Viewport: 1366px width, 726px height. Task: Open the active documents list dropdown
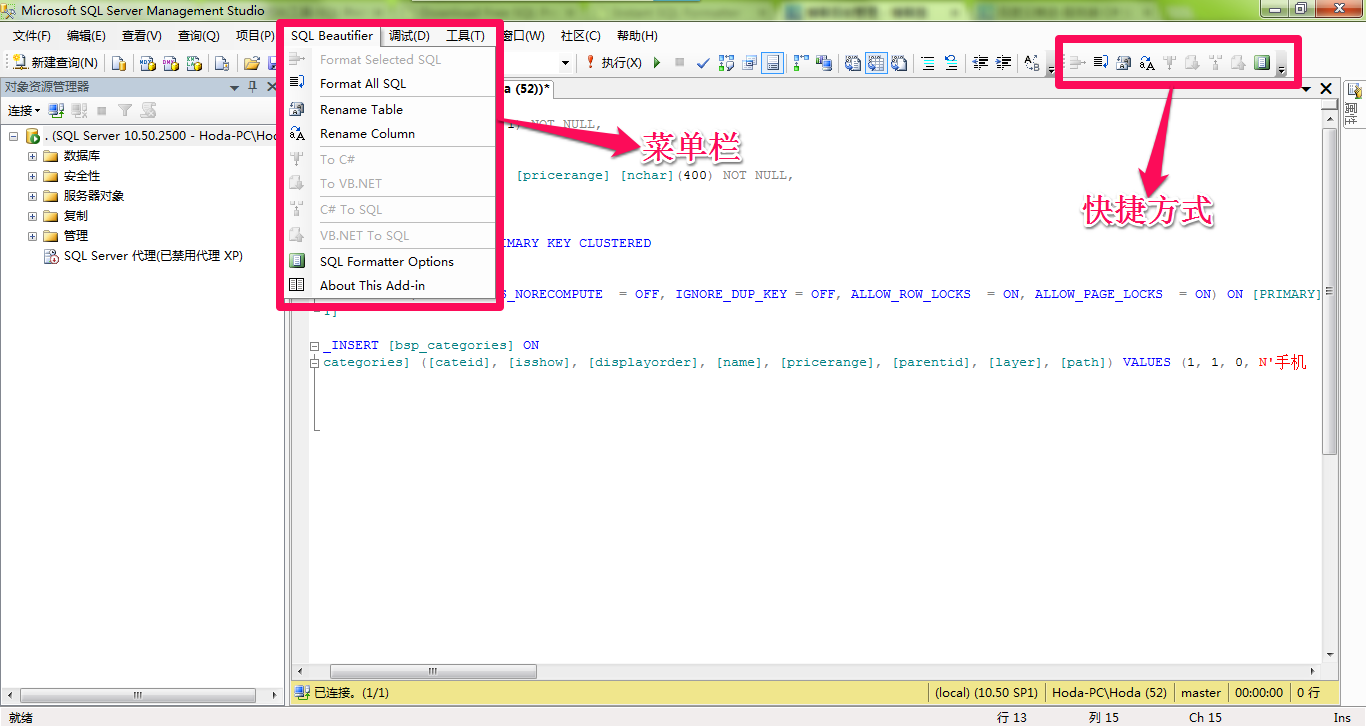(1306, 89)
